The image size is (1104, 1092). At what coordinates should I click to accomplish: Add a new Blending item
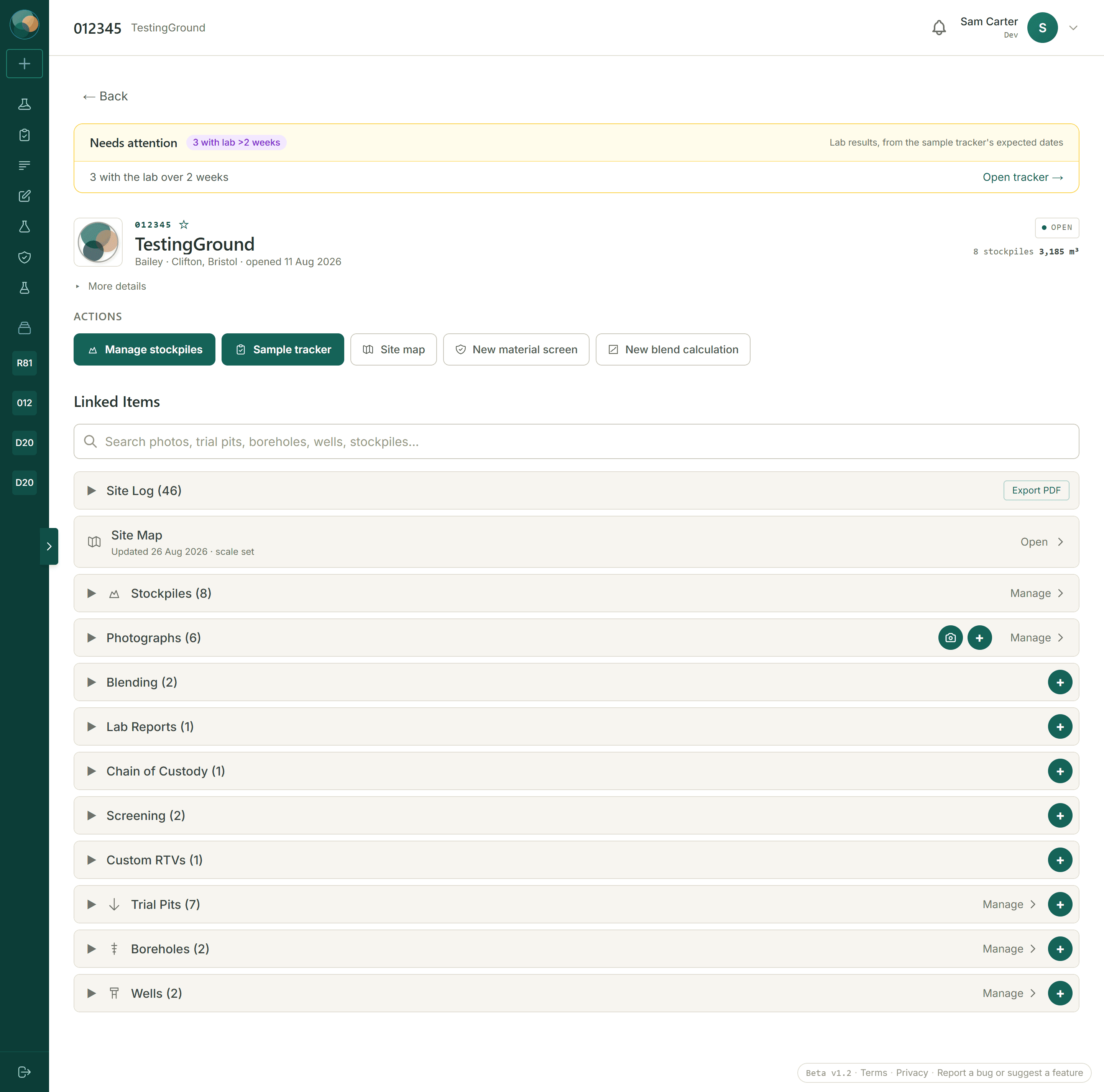[x=1060, y=682]
